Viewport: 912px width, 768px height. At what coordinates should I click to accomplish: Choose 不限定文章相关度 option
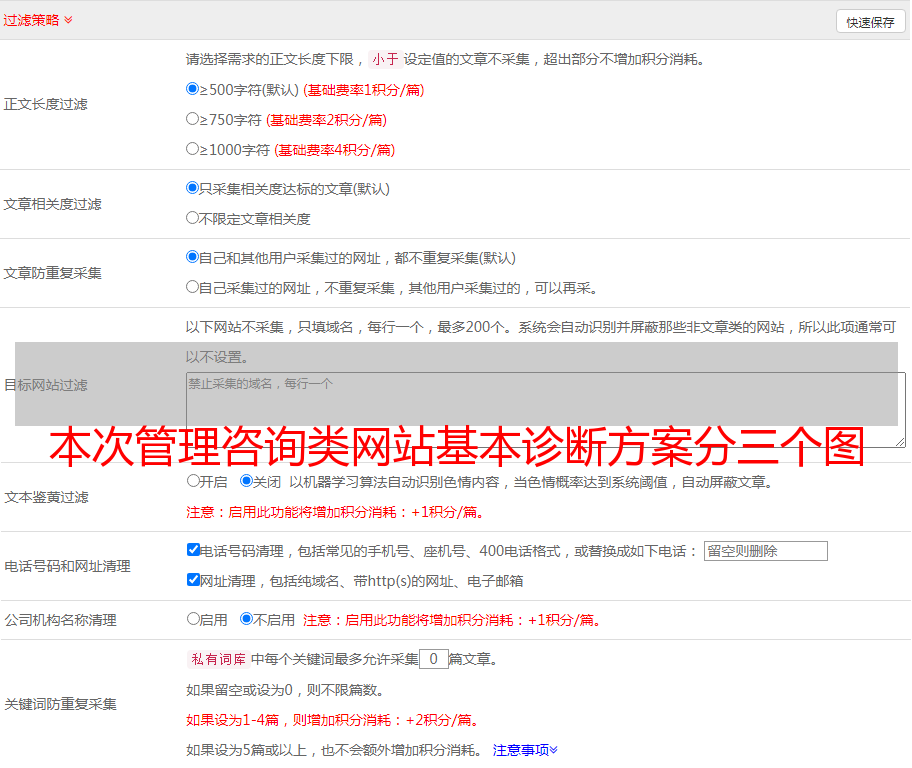193,218
